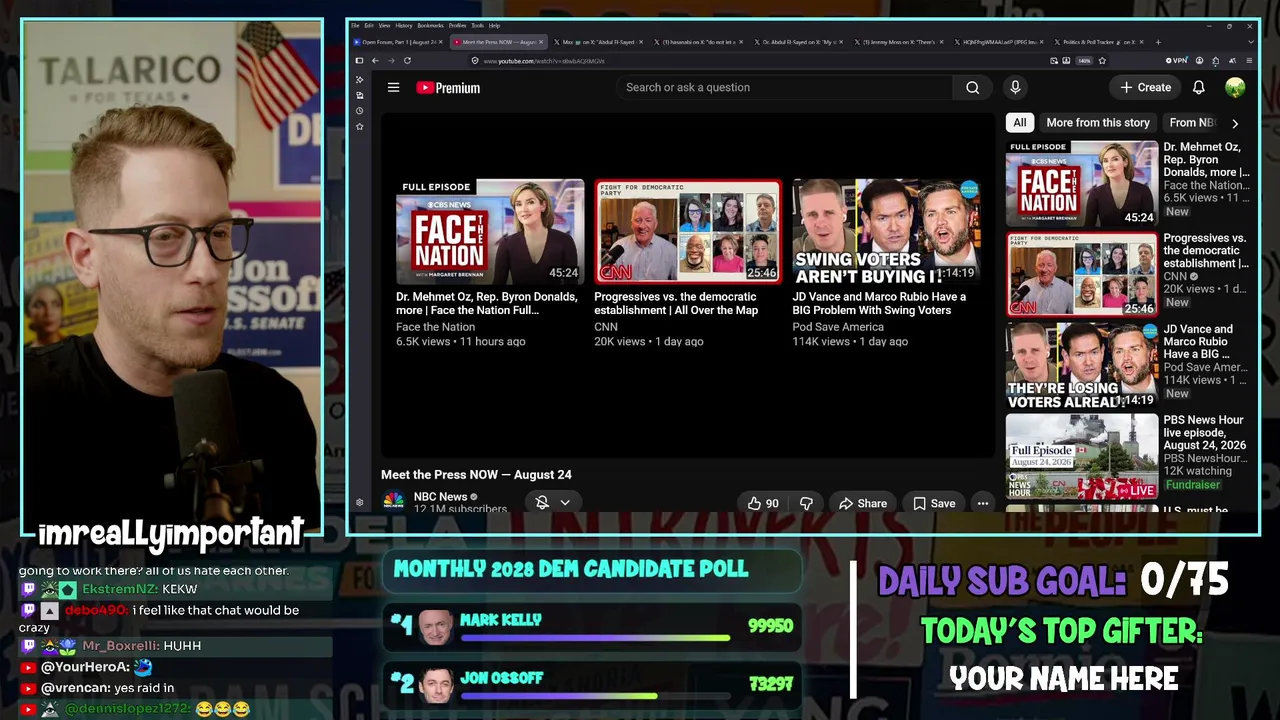Select Mark Kelly in the candidate poll overlay
Viewport: 1280px width, 720px height.
[592, 628]
